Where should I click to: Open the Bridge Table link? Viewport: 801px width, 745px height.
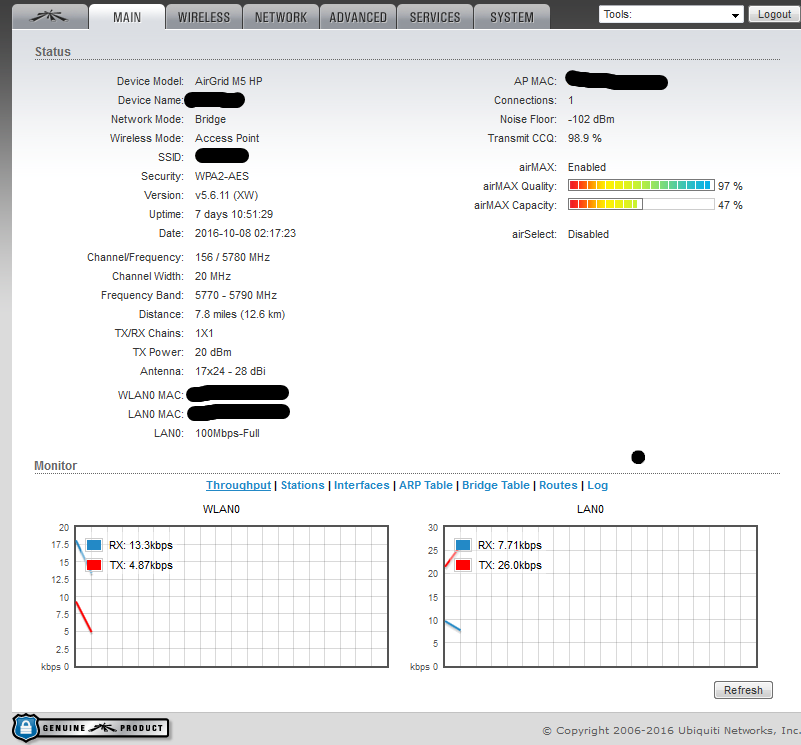[x=496, y=485]
